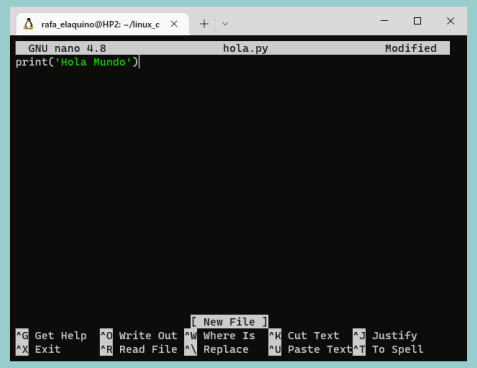Close the terminal window
Image resolution: width=477 pixels, height=368 pixels.
coord(450,21)
